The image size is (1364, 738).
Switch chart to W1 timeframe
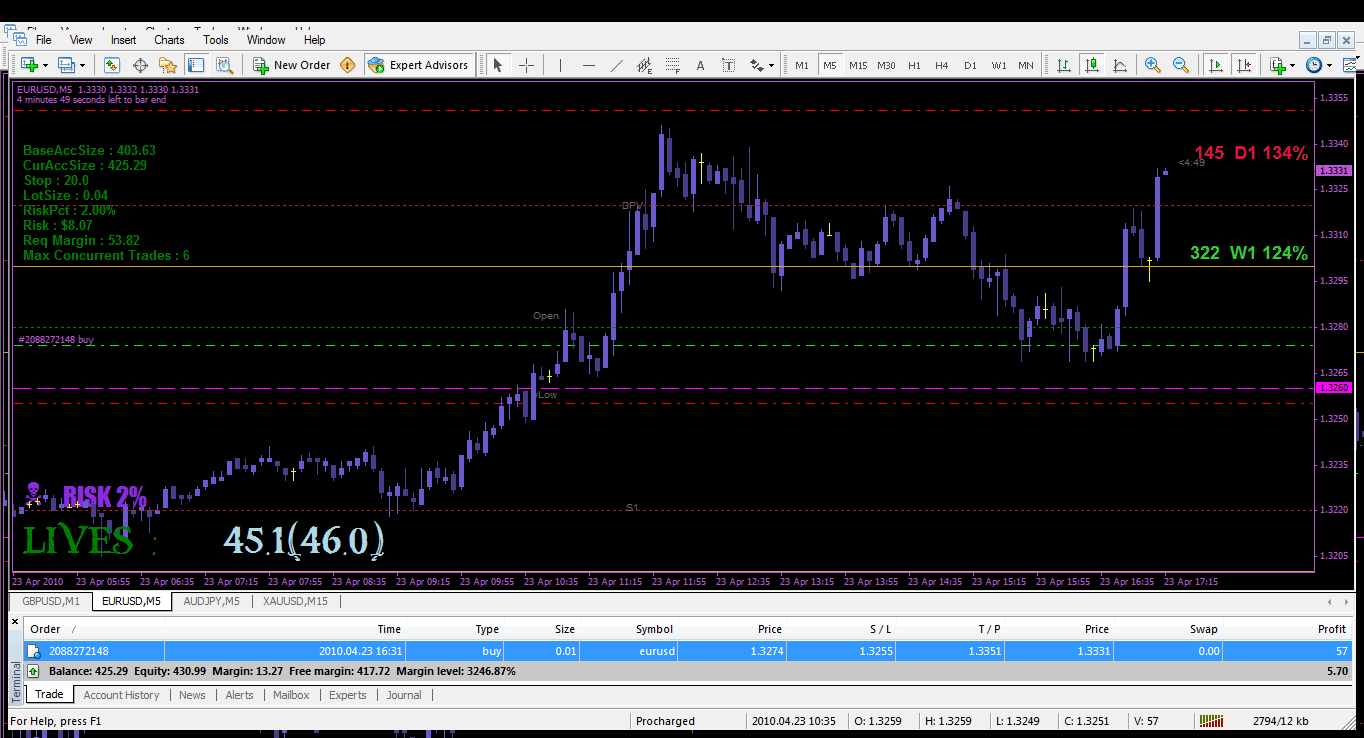click(x=998, y=65)
